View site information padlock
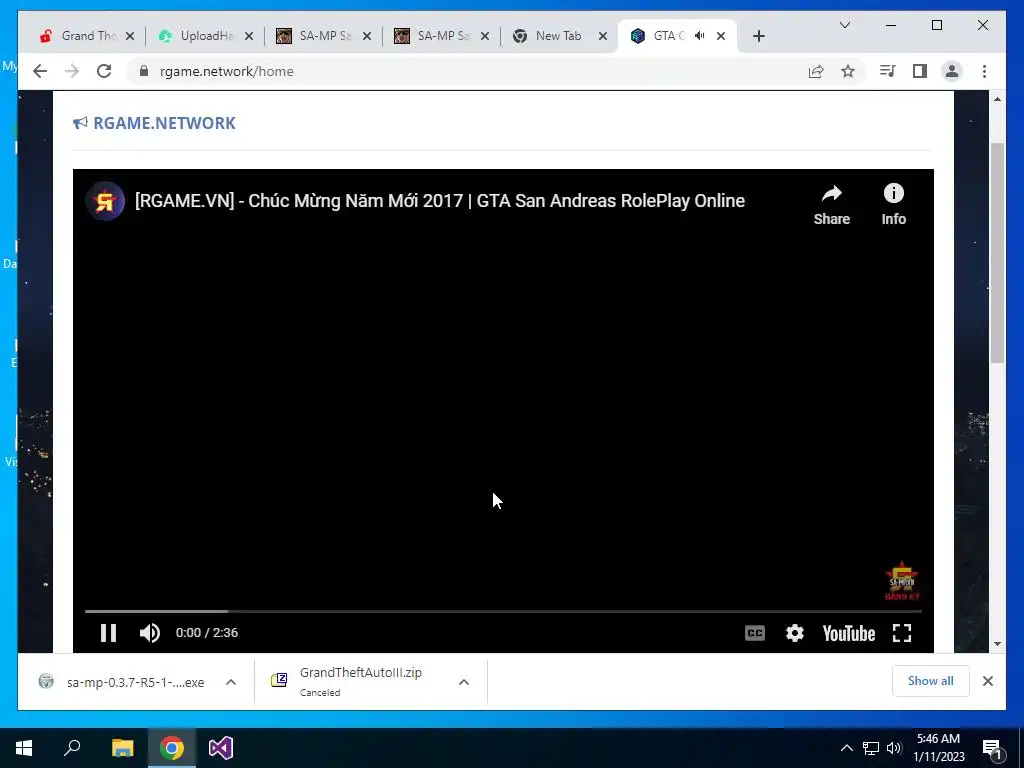This screenshot has height=768, width=1024. pos(144,71)
